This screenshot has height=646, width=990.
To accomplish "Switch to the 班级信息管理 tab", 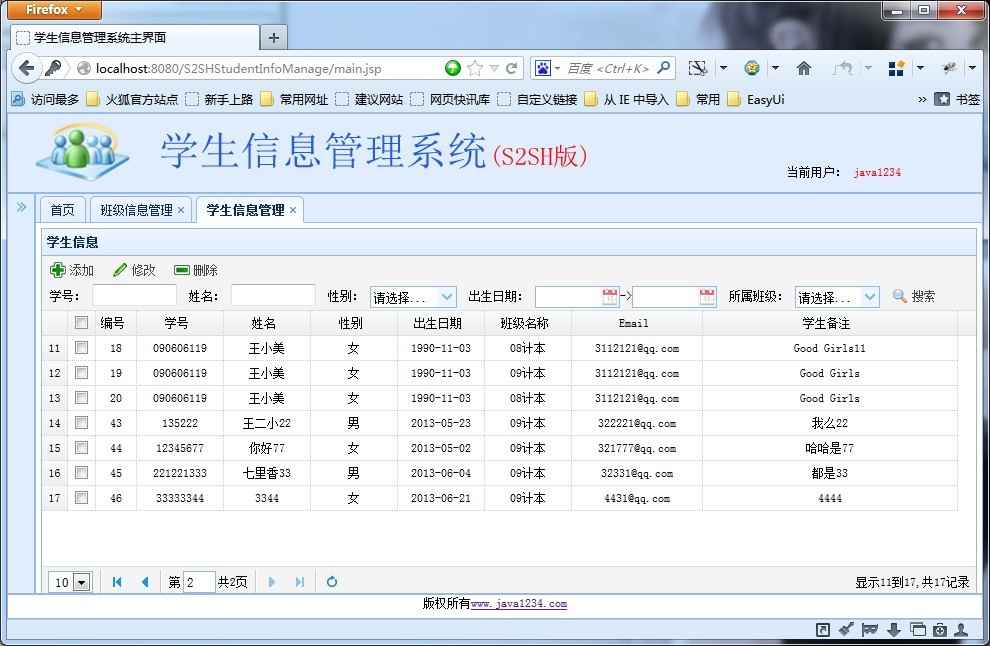I will click(x=136, y=210).
